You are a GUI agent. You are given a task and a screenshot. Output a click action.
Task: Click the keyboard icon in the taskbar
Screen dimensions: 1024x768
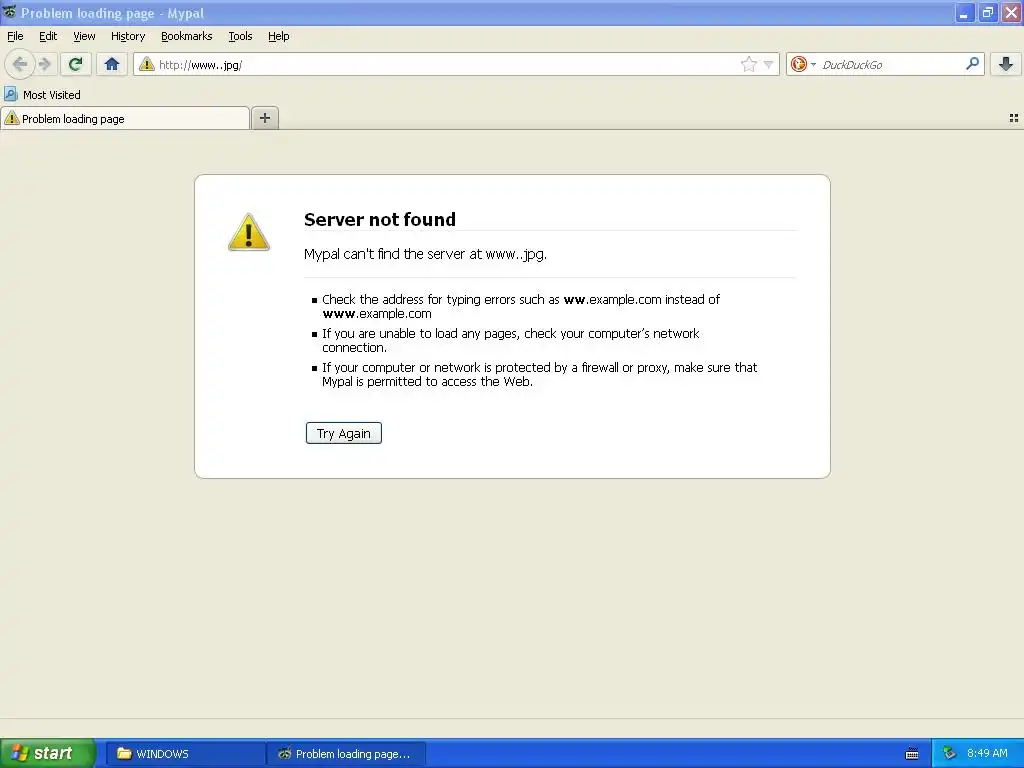(x=912, y=754)
